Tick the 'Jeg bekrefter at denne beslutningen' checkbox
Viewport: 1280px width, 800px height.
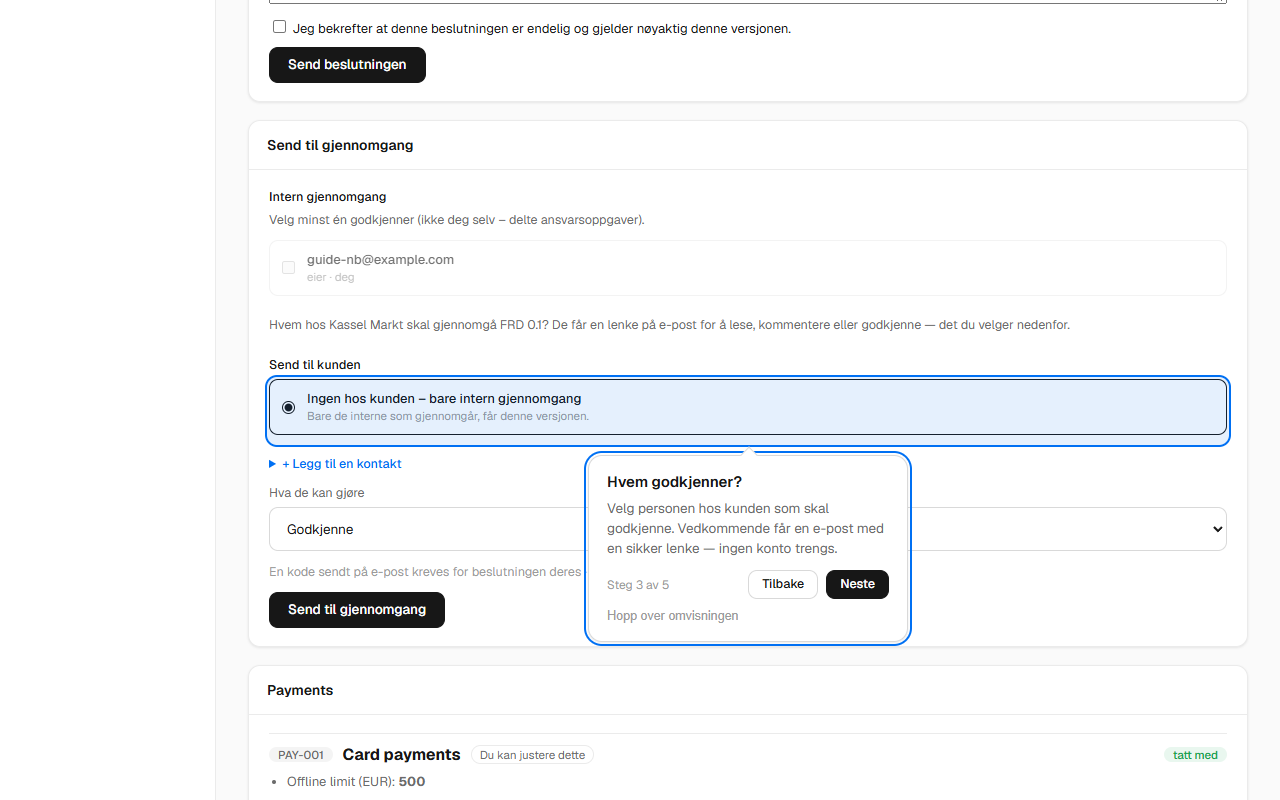click(279, 27)
